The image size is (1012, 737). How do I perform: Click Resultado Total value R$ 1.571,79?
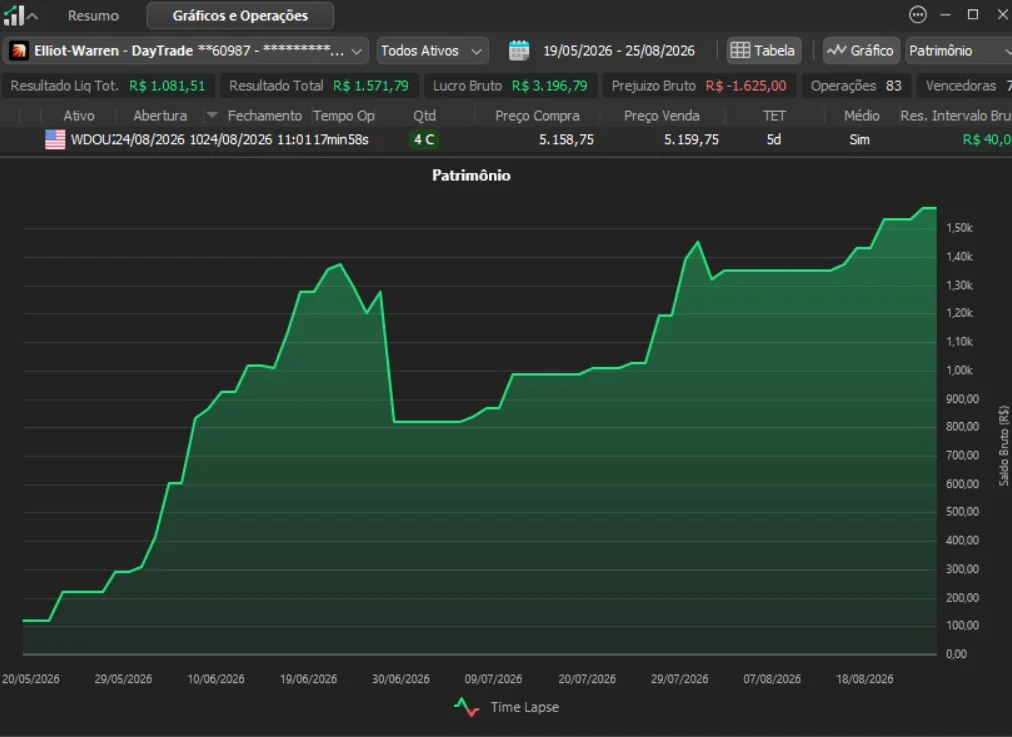(x=371, y=86)
